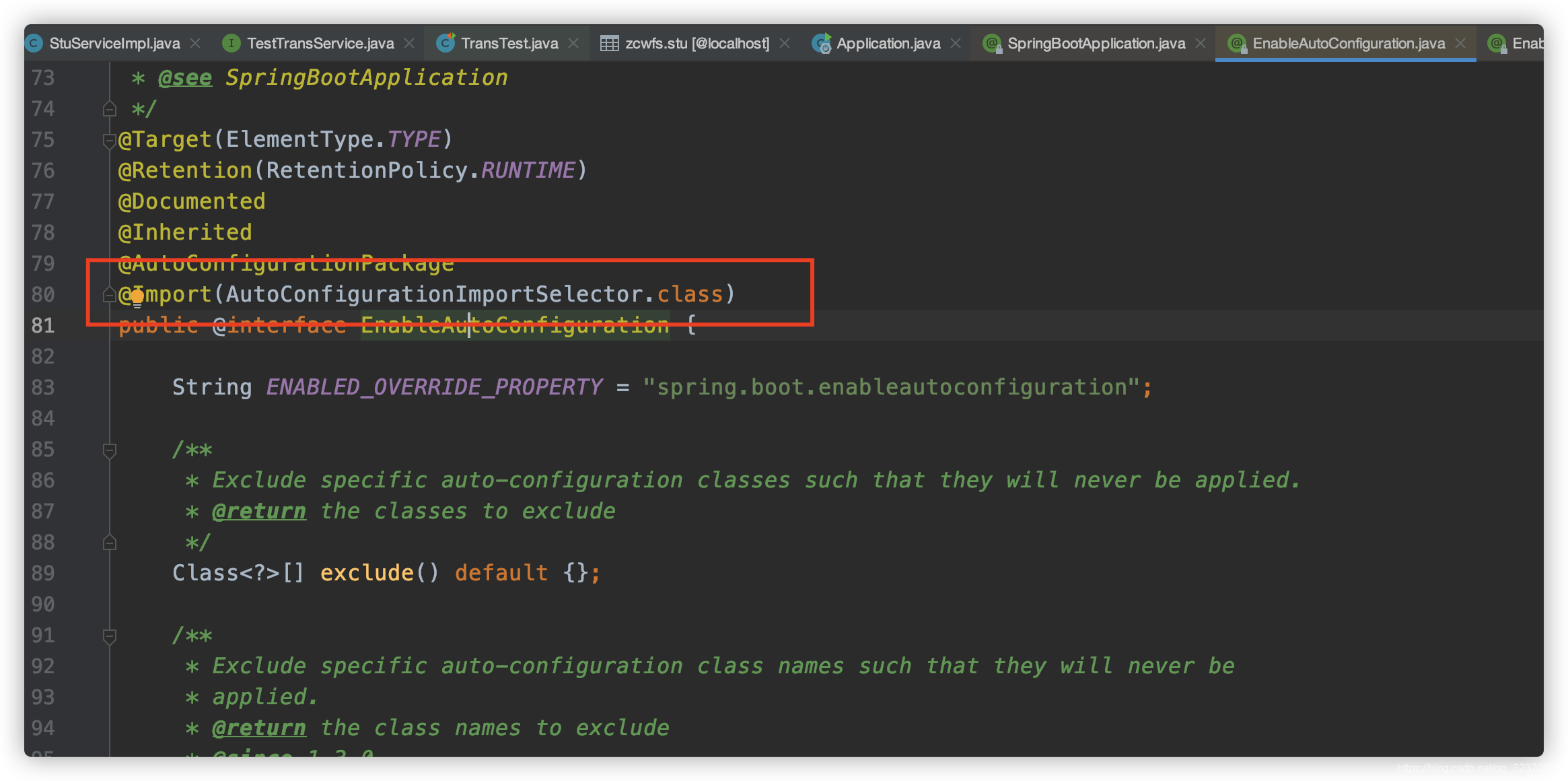Click the @see SpringBootApplication Javadoc link
Viewport: 1568px width, 781px height.
pos(366,78)
